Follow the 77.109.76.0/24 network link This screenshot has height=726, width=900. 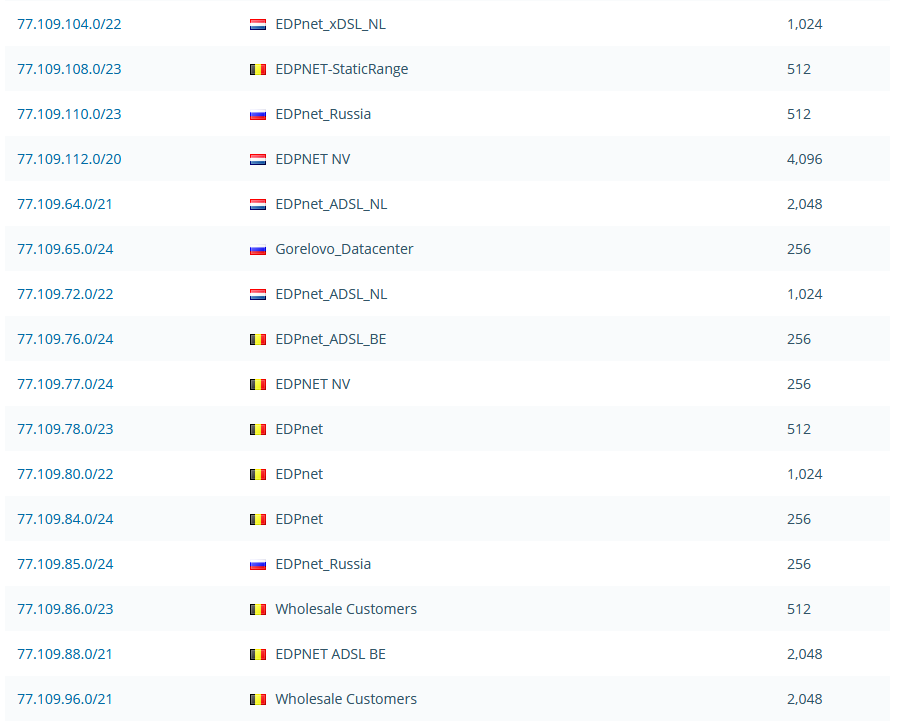65,339
